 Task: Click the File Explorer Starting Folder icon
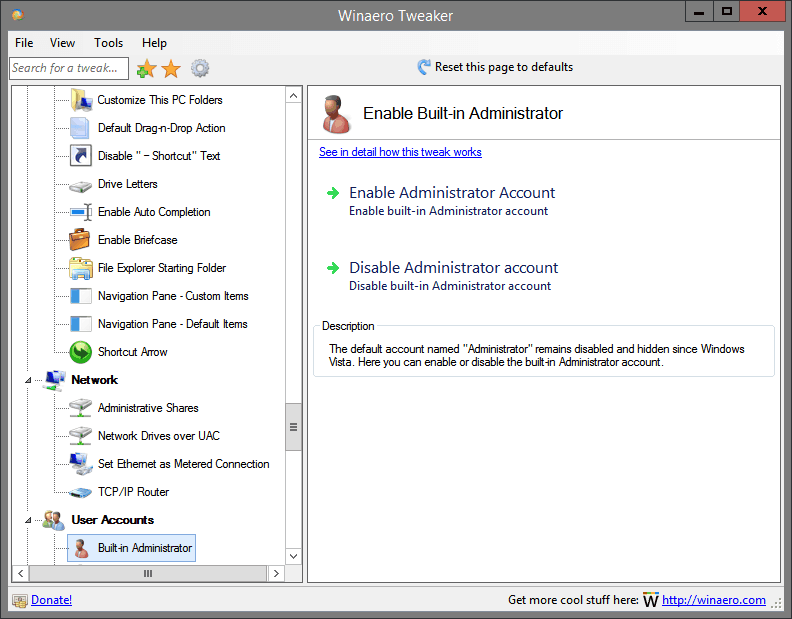(x=81, y=268)
